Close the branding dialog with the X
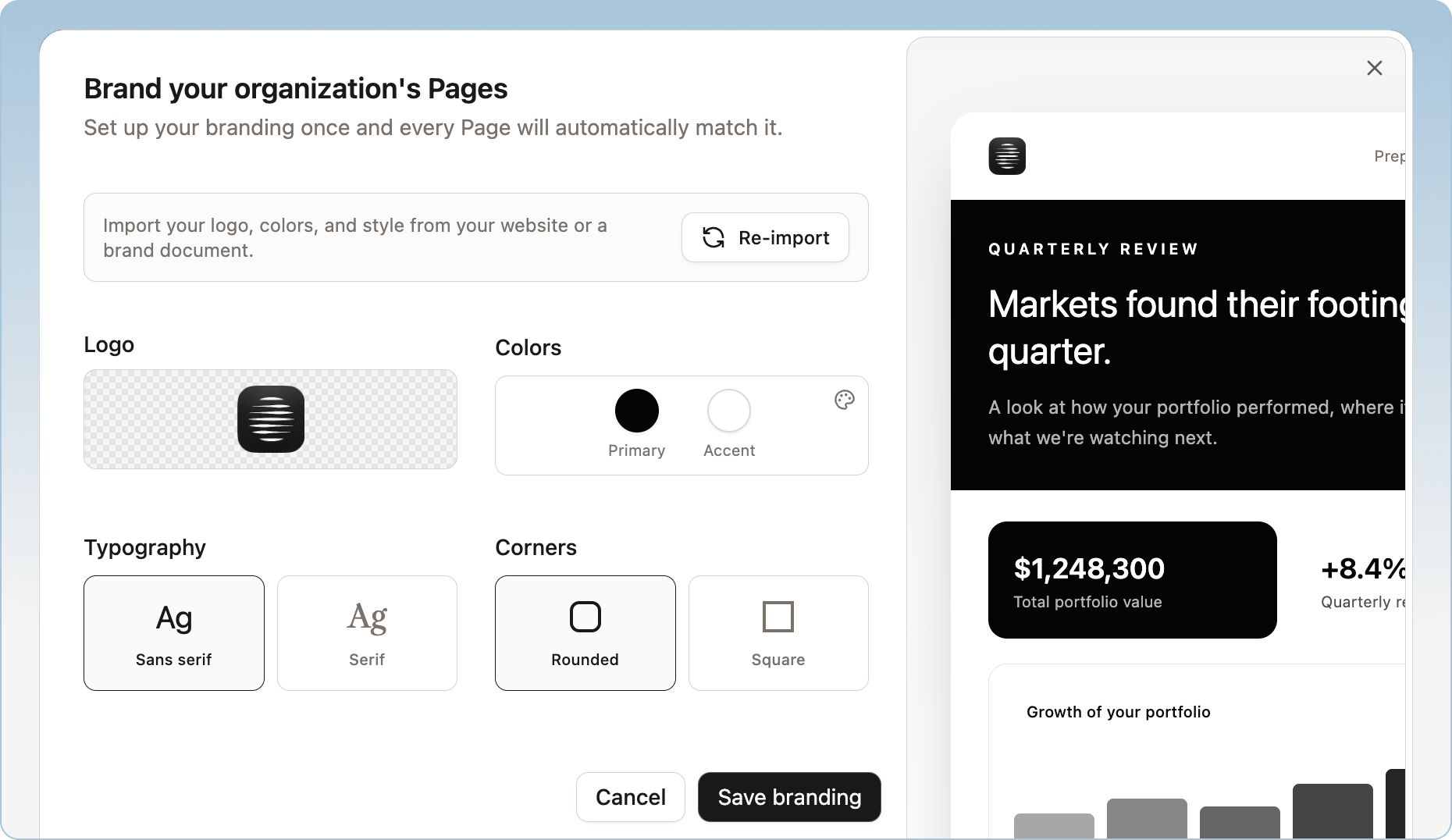Image resolution: width=1452 pixels, height=840 pixels. [x=1375, y=68]
